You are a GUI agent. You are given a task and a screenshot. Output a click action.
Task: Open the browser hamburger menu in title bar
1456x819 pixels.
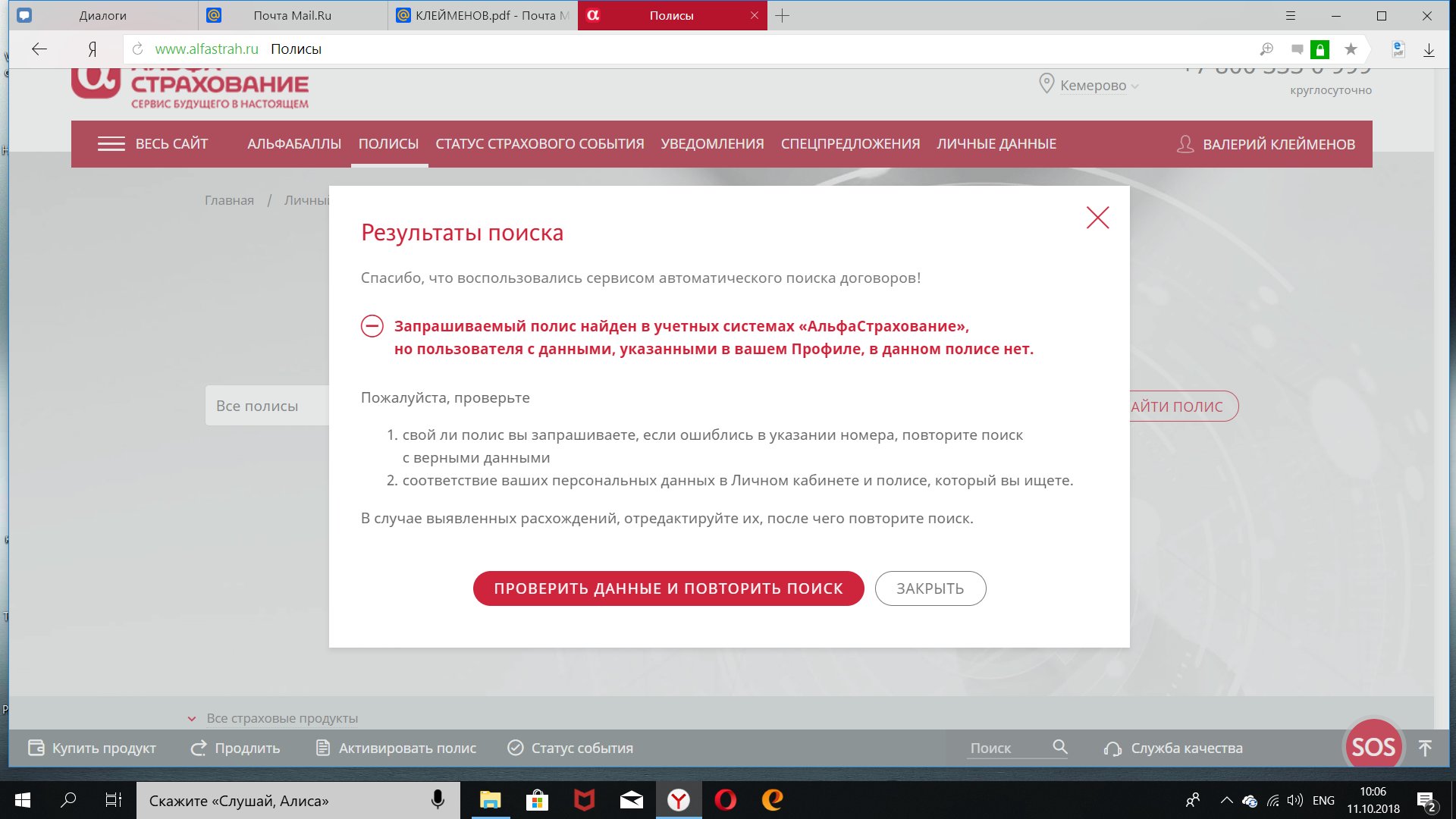click(1291, 15)
